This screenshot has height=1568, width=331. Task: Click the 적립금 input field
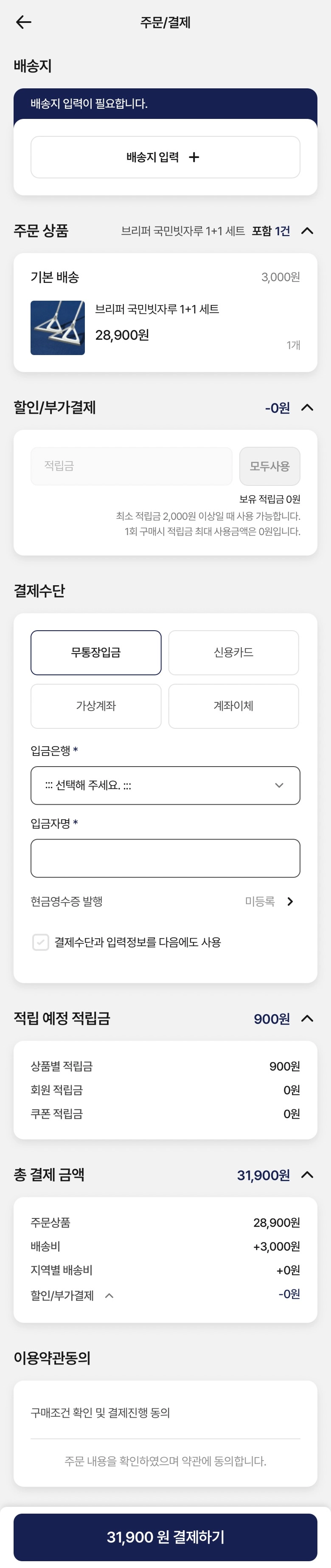pos(132,466)
